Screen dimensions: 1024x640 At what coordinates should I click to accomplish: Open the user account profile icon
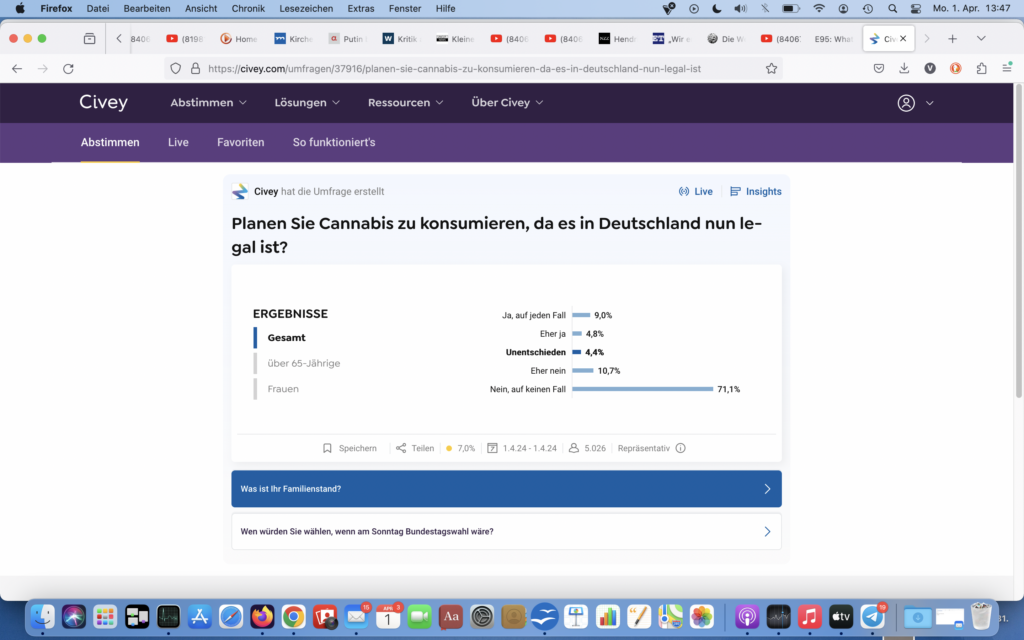coord(906,103)
